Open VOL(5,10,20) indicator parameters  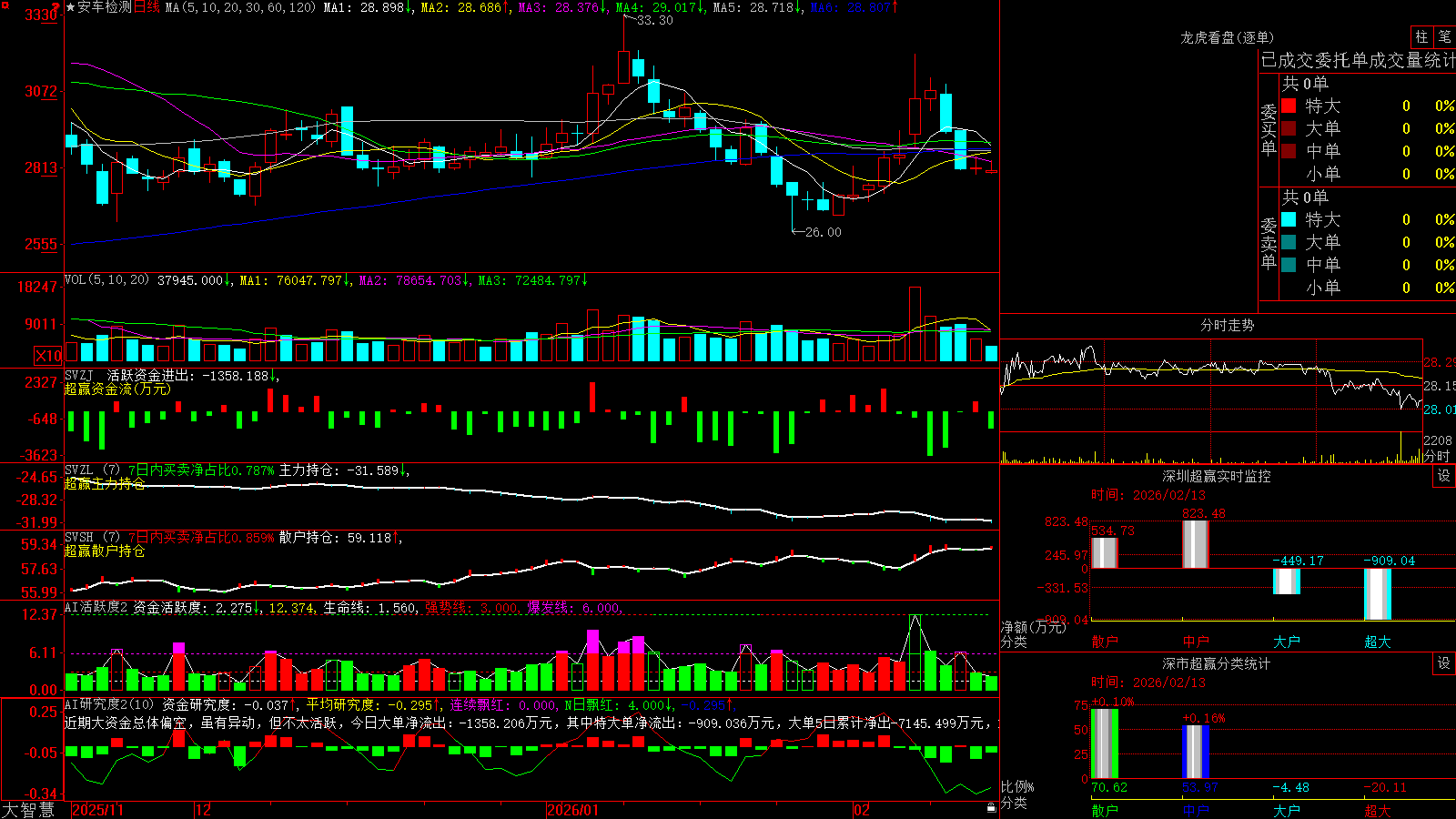(x=107, y=280)
